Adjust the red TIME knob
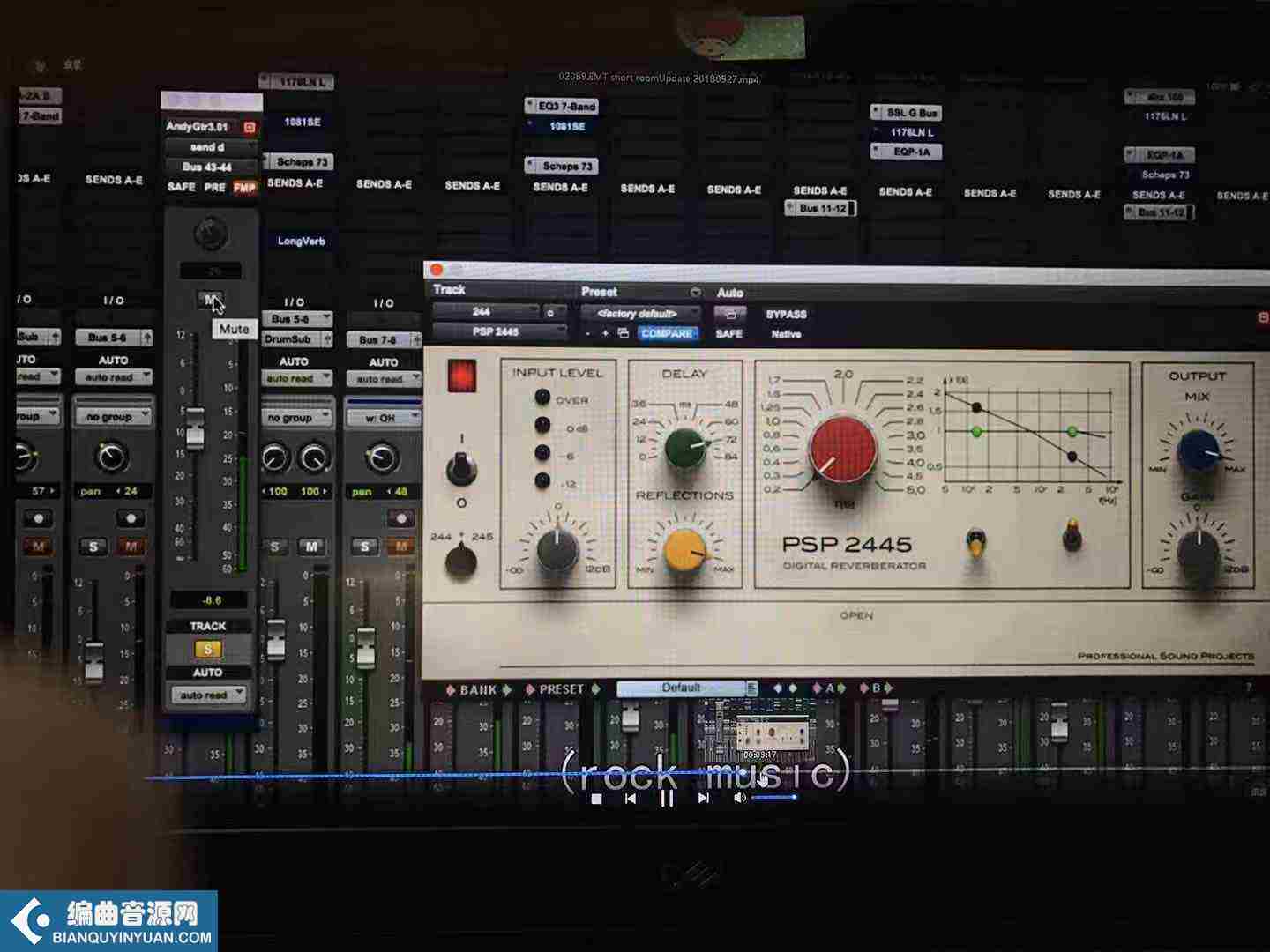This screenshot has width=1270, height=952. pyautogui.click(x=842, y=449)
